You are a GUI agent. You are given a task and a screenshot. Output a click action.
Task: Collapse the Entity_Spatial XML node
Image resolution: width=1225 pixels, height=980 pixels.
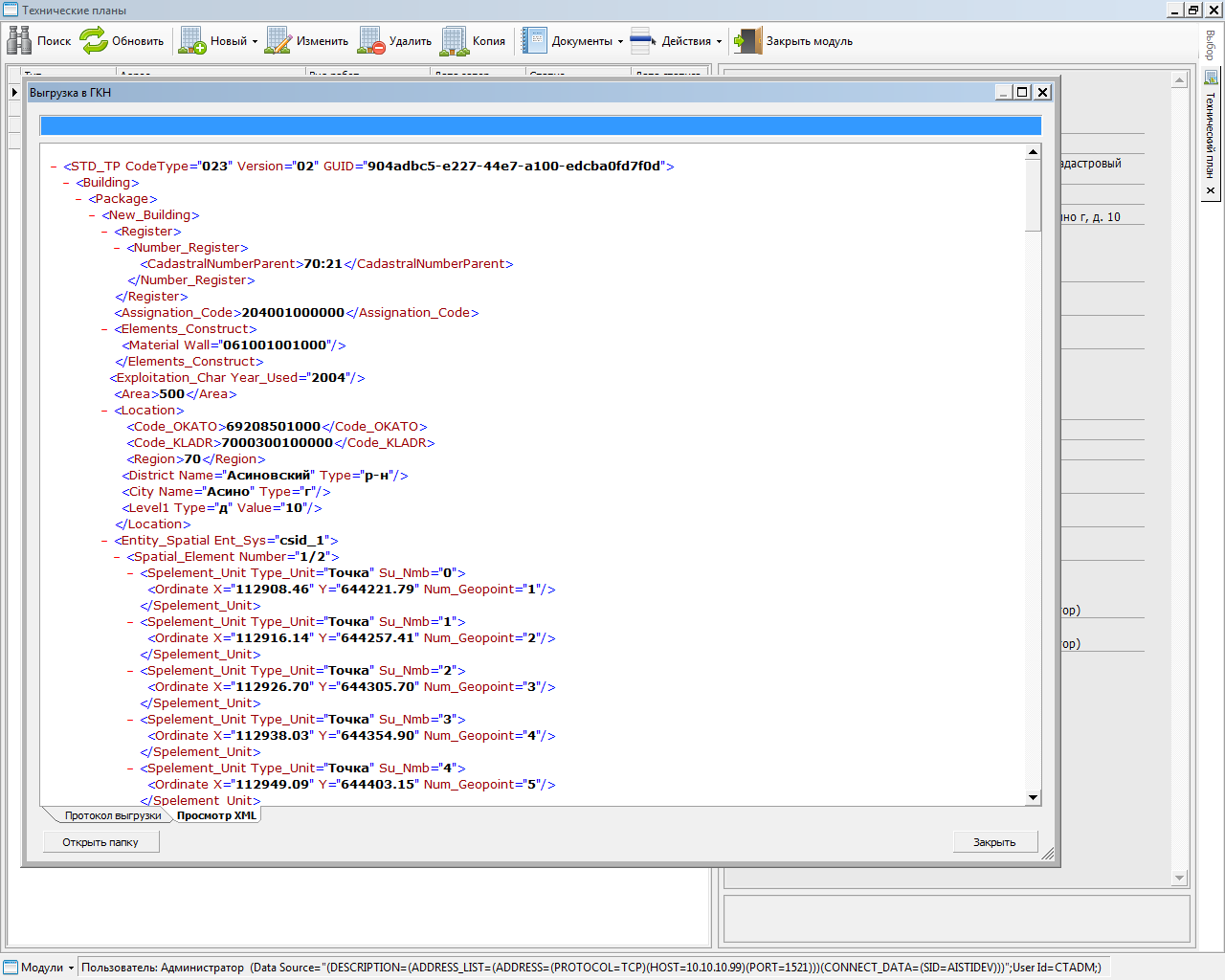pos(104,541)
